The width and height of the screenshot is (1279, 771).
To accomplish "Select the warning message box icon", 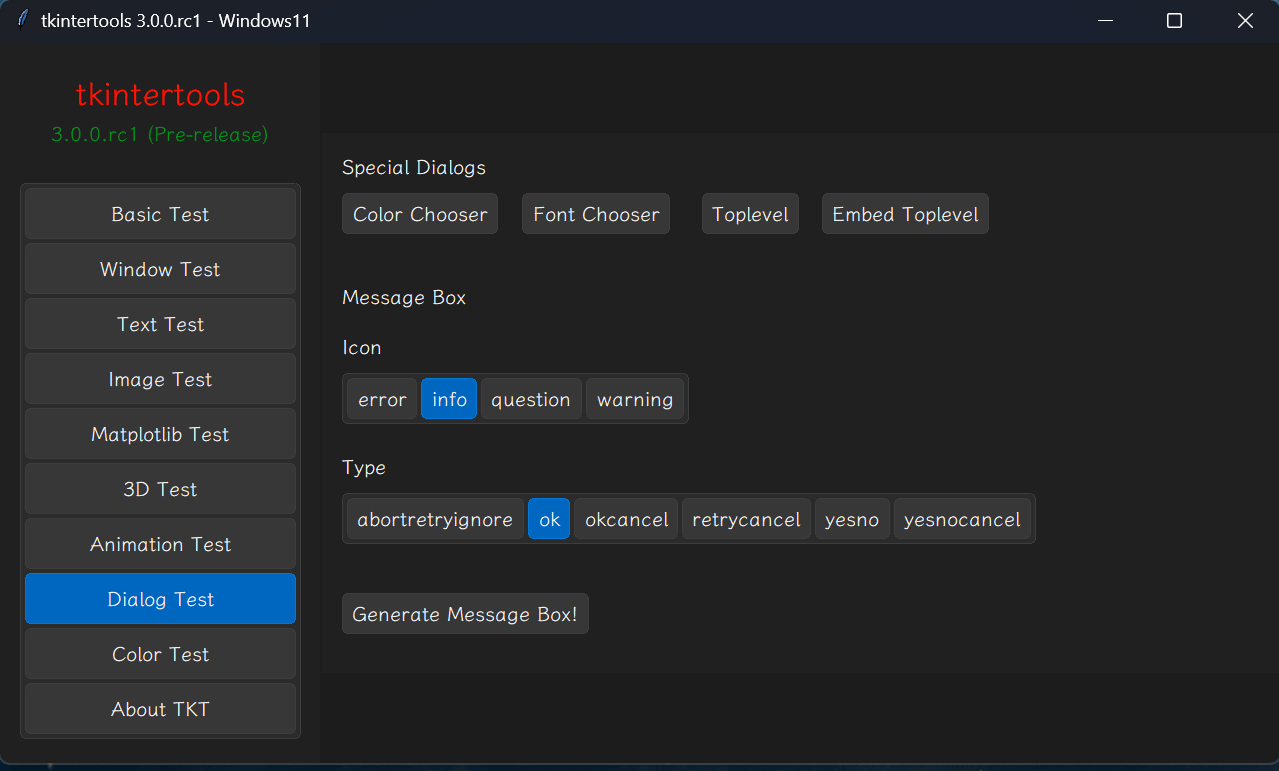I will click(x=635, y=398).
